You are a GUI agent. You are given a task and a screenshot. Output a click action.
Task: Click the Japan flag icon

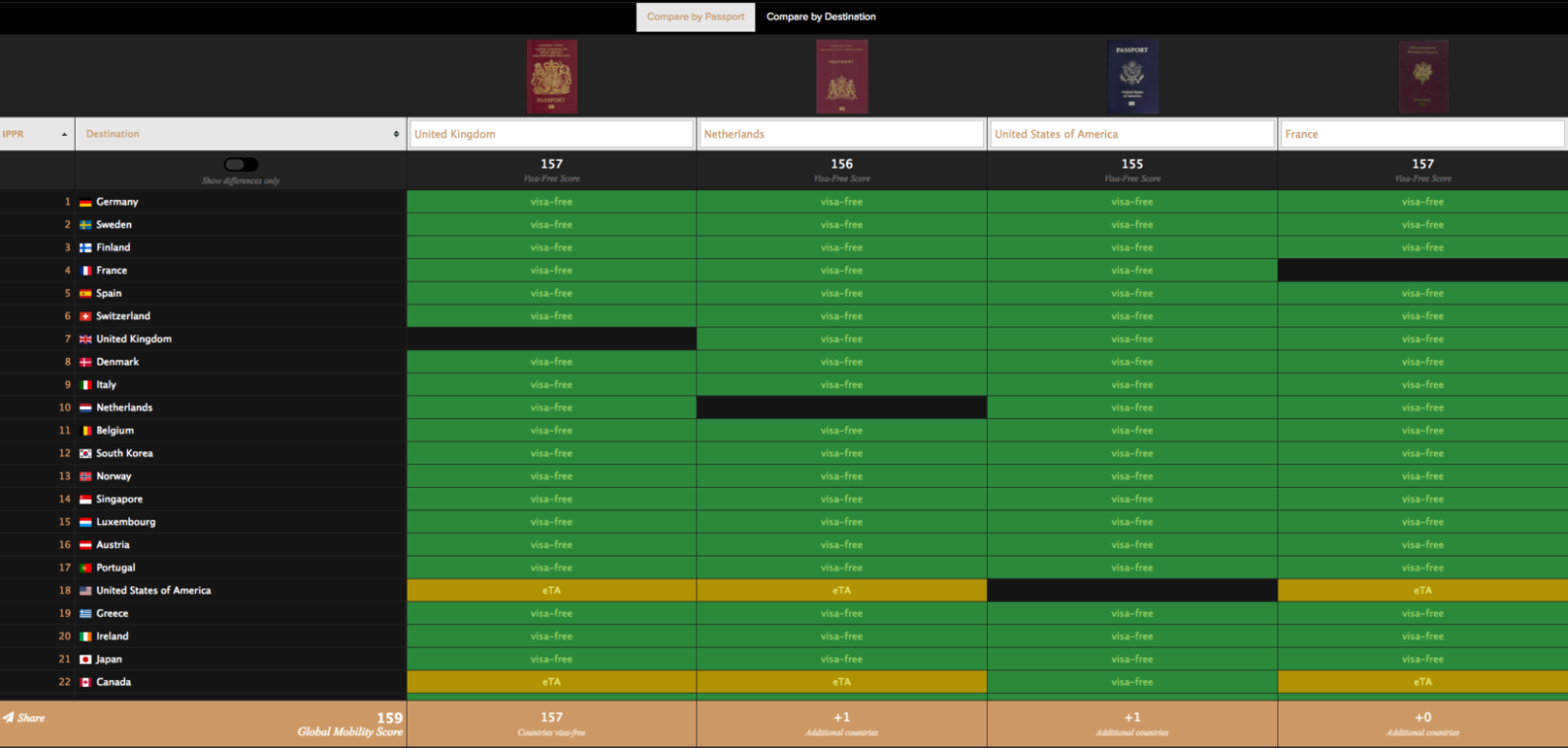pyautogui.click(x=86, y=659)
